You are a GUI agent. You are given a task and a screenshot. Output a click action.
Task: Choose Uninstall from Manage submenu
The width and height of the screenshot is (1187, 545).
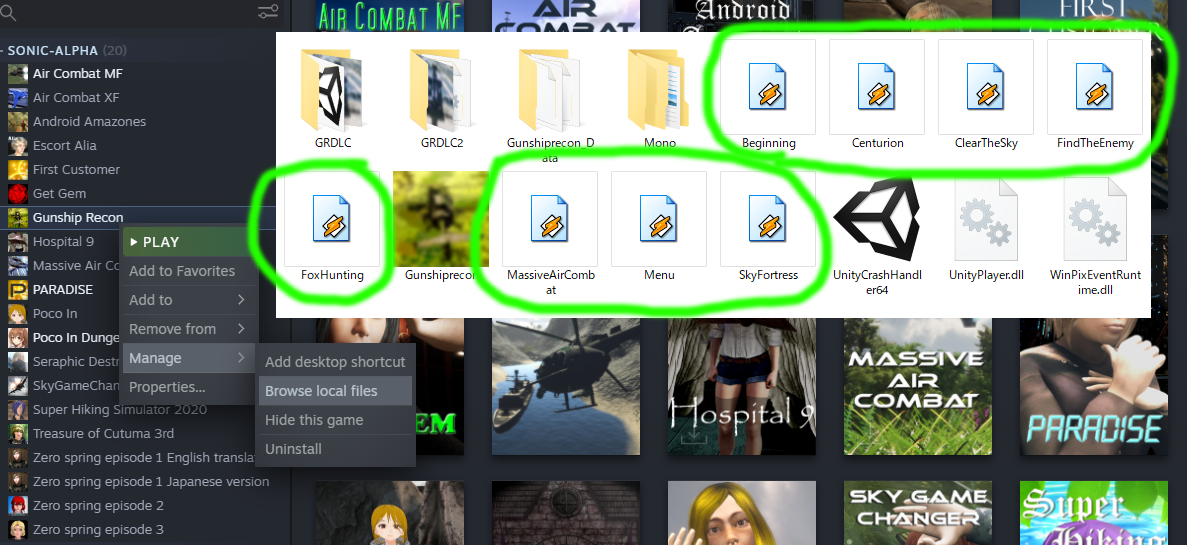(x=335, y=449)
